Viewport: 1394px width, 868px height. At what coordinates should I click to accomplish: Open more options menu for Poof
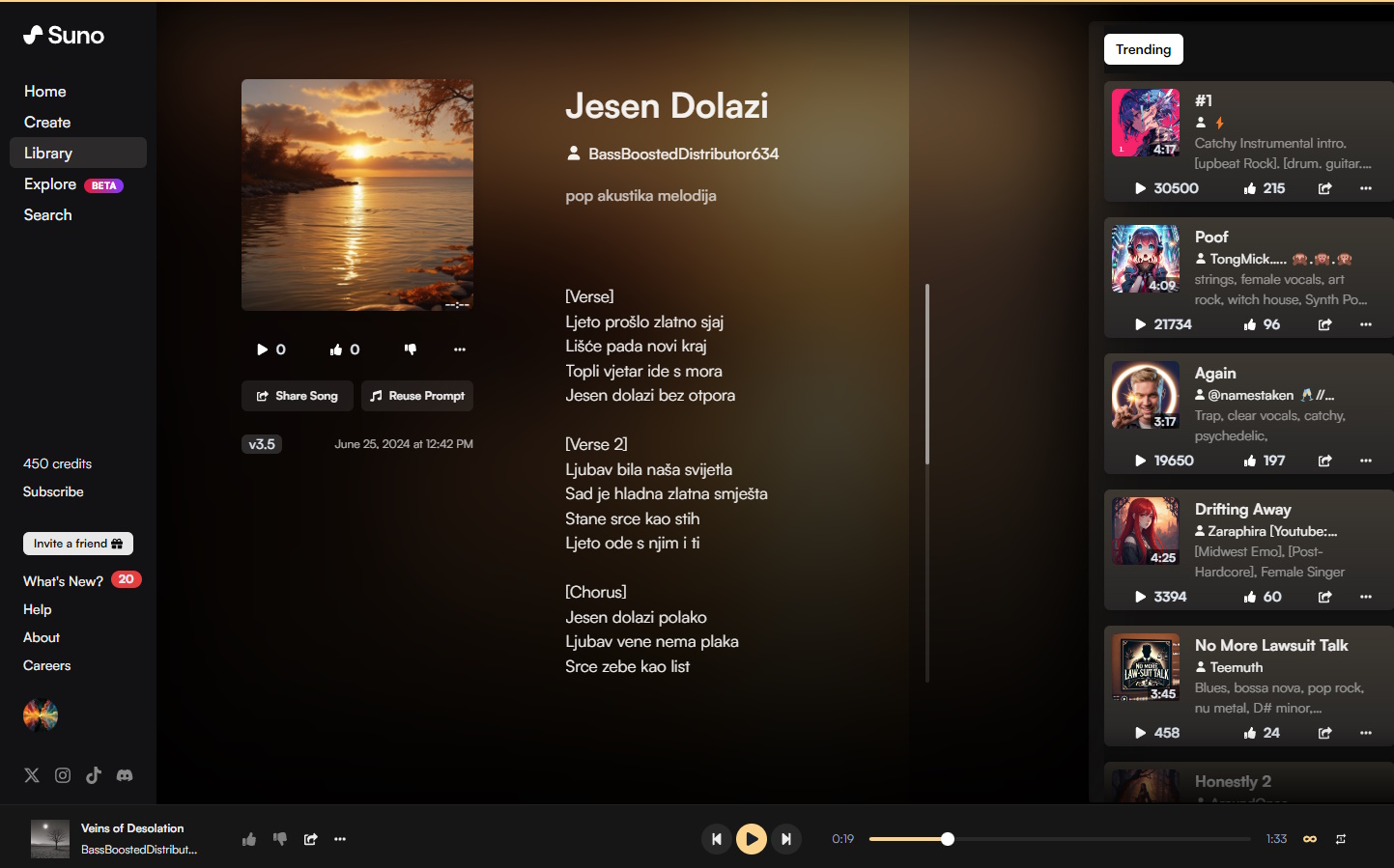(1365, 324)
